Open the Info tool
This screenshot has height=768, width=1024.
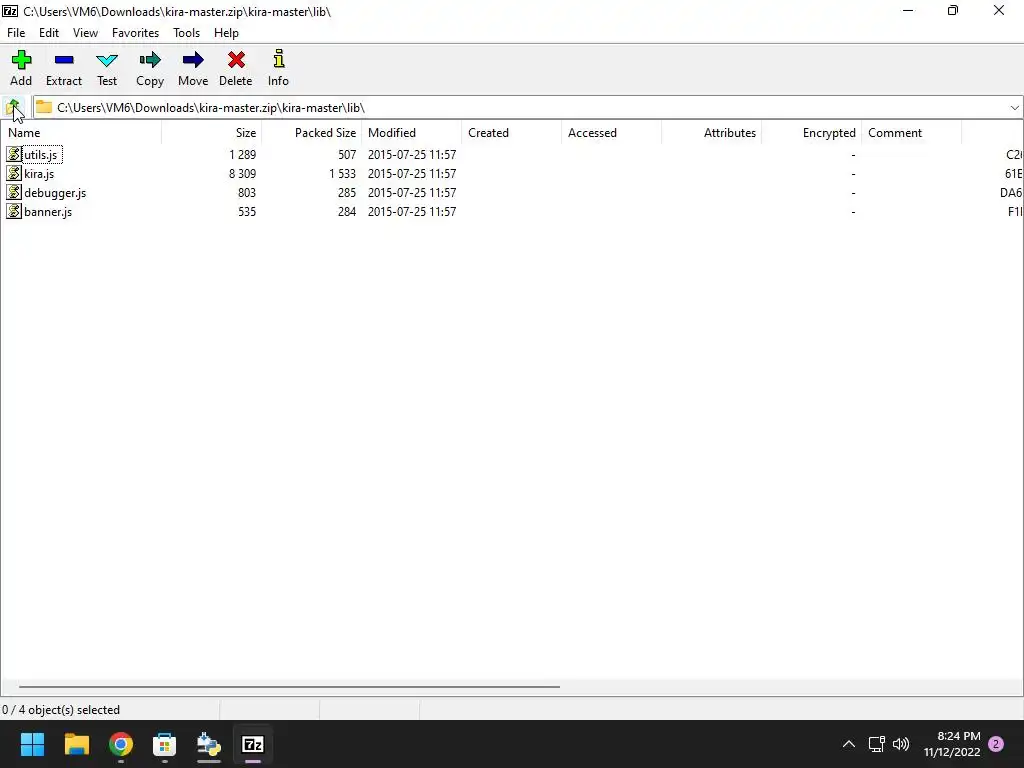click(278, 59)
